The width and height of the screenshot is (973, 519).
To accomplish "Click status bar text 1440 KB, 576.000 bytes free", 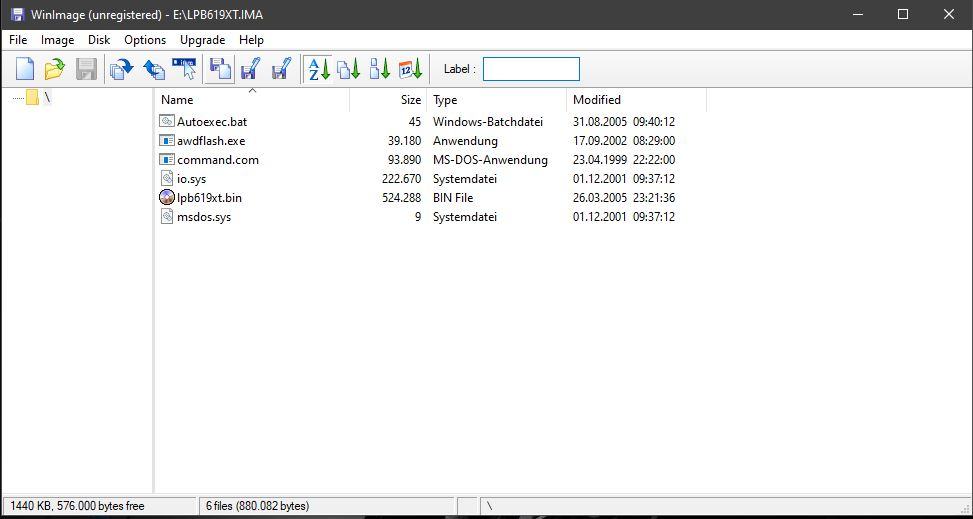I will (x=77, y=506).
